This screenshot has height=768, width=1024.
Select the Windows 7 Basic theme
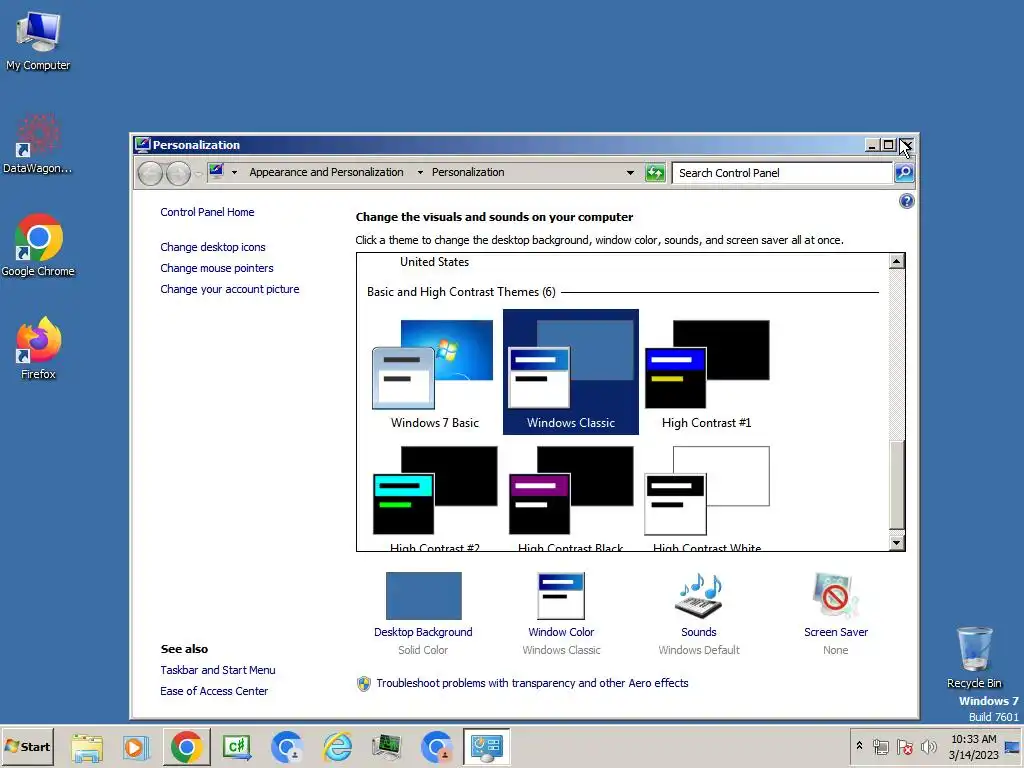tap(434, 372)
